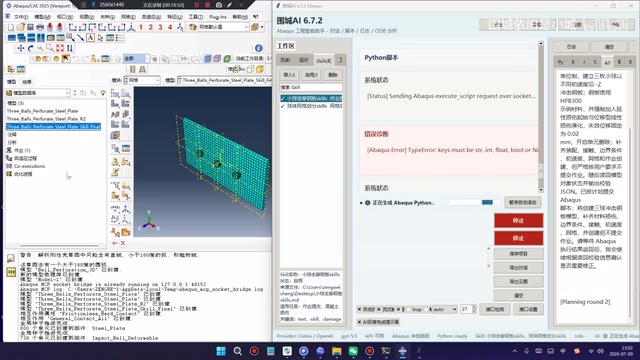The height and width of the screenshot is (360, 640).
Task: Open File Explorer from taskbar
Action: click(x=336, y=351)
